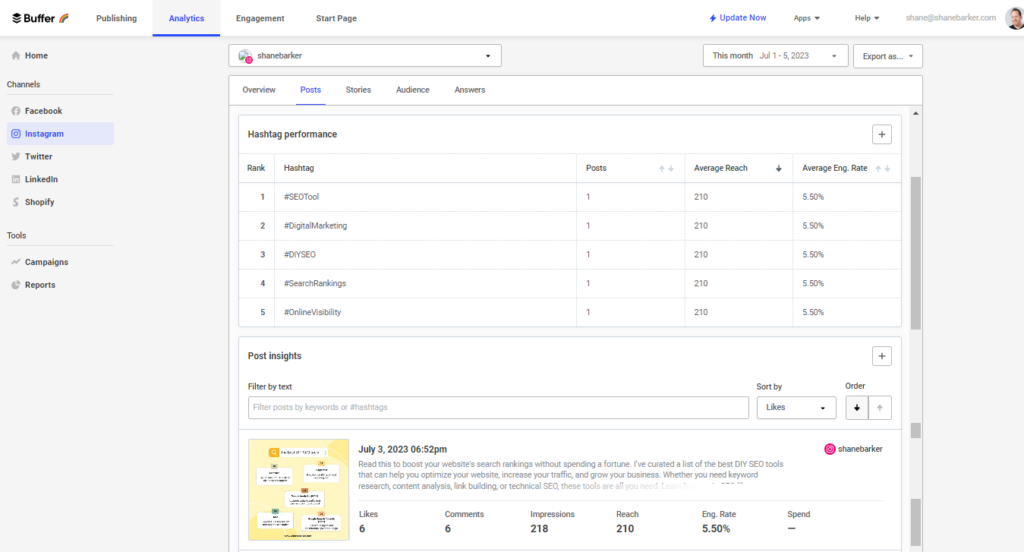Click the Rank column header

(x=256, y=168)
